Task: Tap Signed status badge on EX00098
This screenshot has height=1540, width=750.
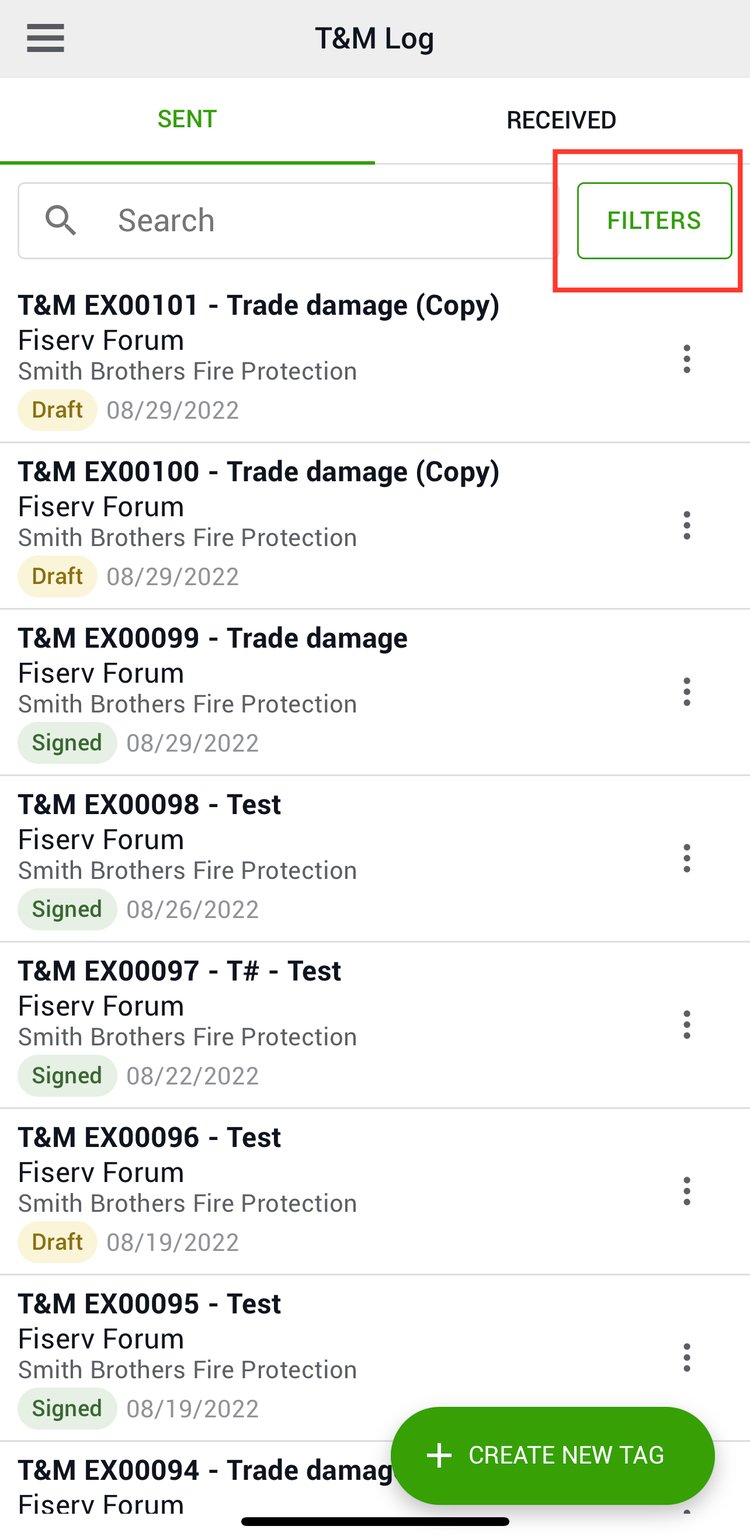Action: [x=67, y=909]
